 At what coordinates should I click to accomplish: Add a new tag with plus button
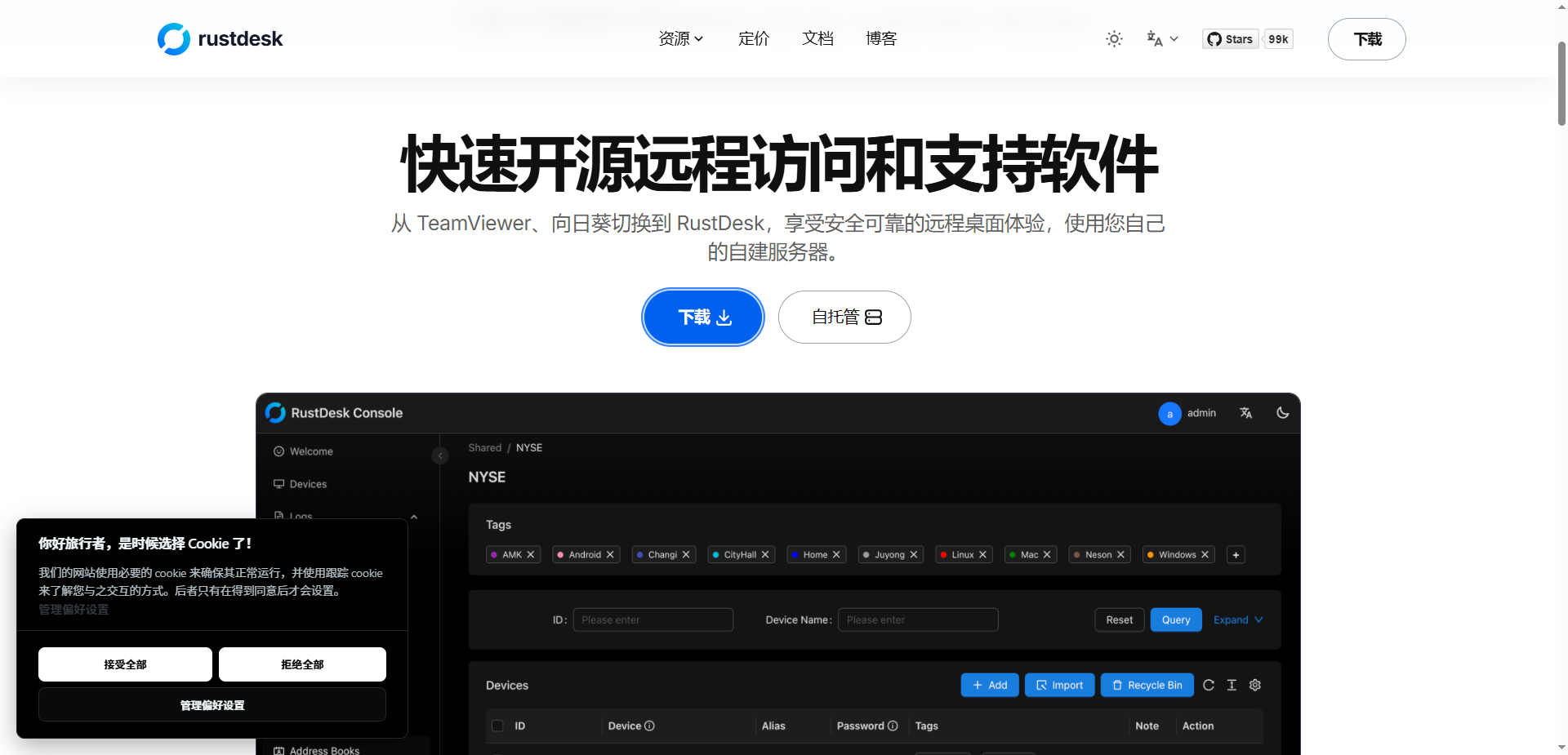click(1236, 554)
